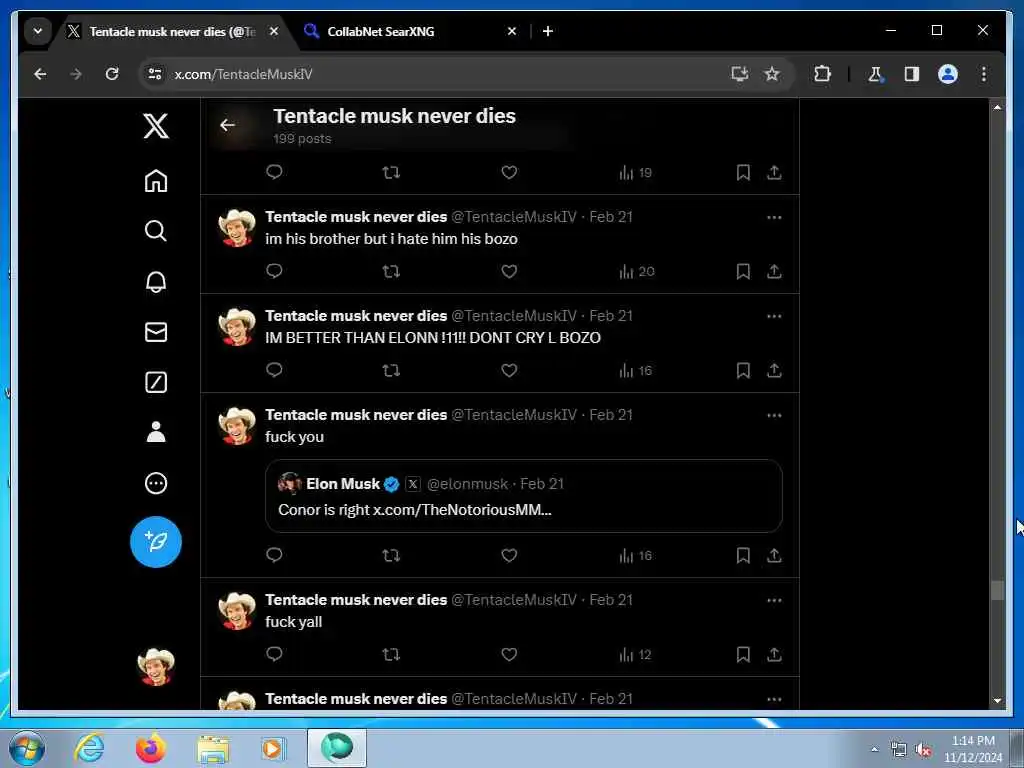Bookmark this page with star icon

pyautogui.click(x=772, y=74)
